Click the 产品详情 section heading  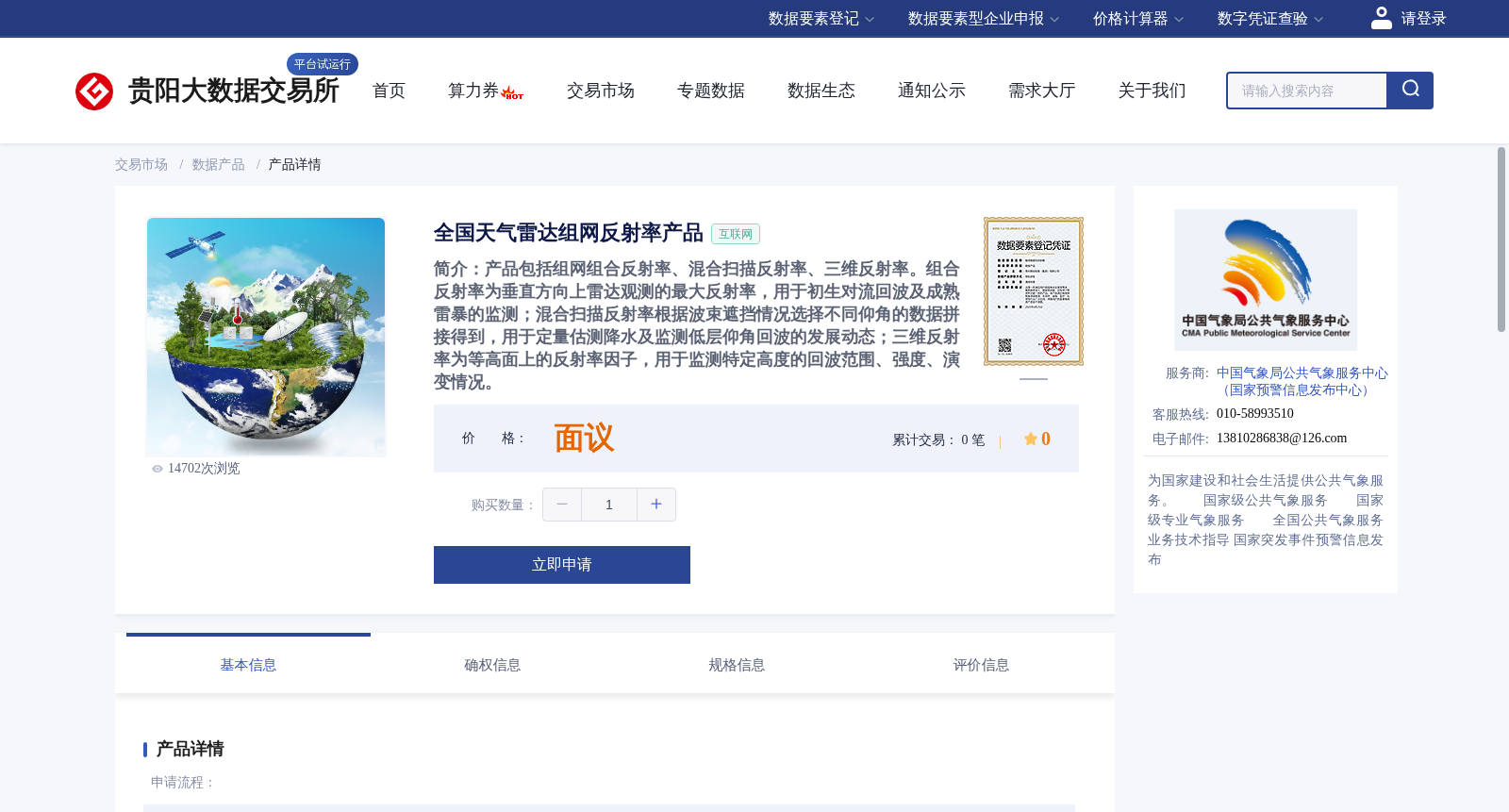tap(190, 749)
